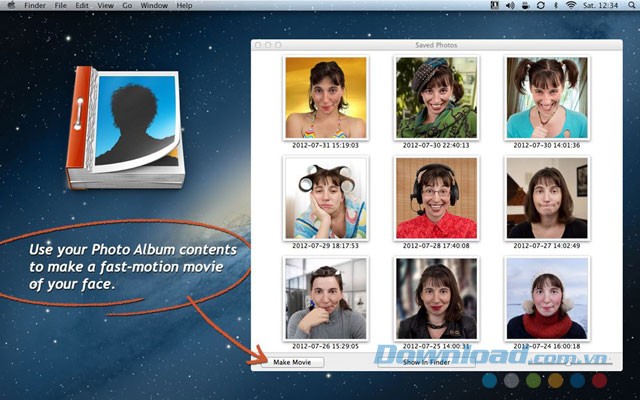Click the coffee cup menu bar icon
The height and width of the screenshot is (400, 640).
pyautogui.click(x=526, y=5)
